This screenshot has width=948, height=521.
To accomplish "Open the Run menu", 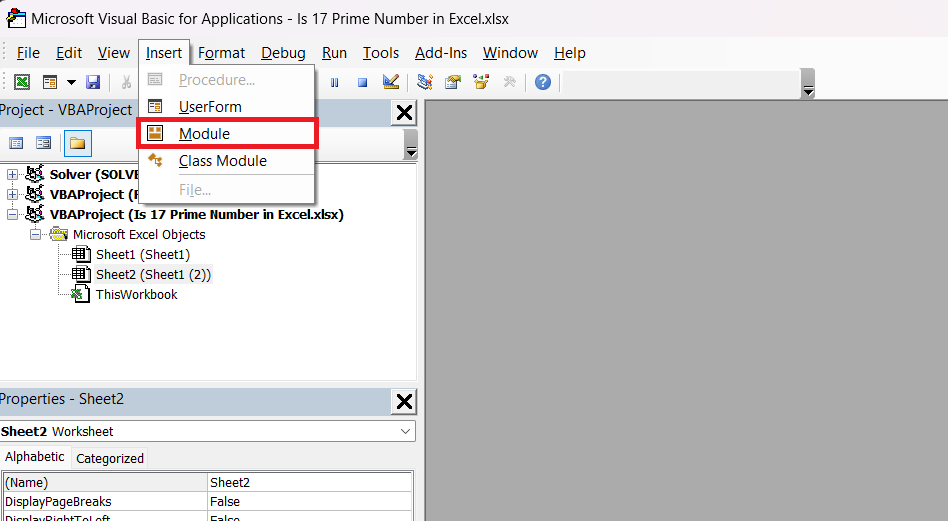I will coord(334,53).
